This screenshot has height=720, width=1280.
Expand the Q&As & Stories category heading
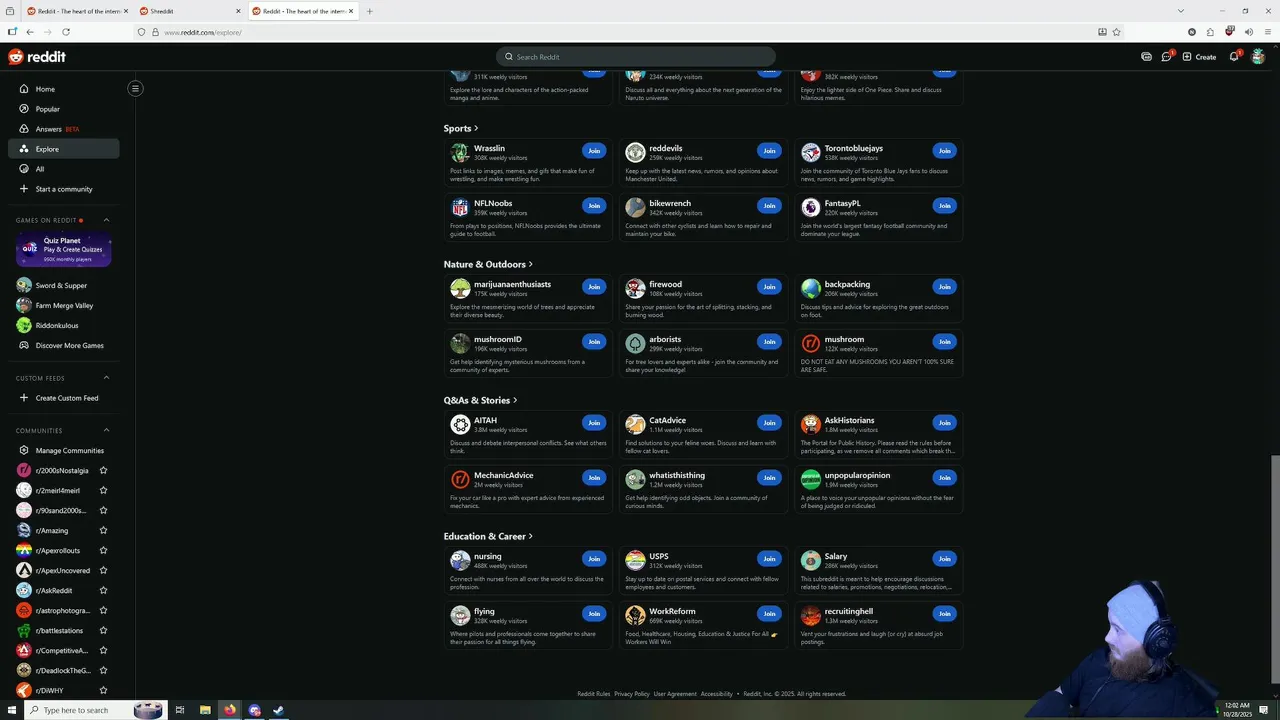[x=480, y=400]
